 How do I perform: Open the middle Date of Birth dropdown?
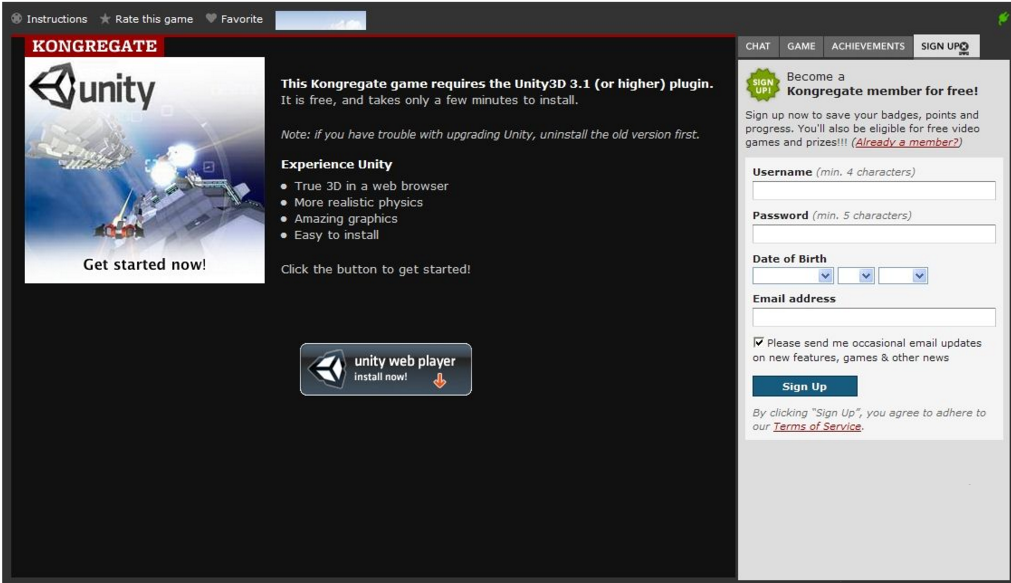pos(855,276)
